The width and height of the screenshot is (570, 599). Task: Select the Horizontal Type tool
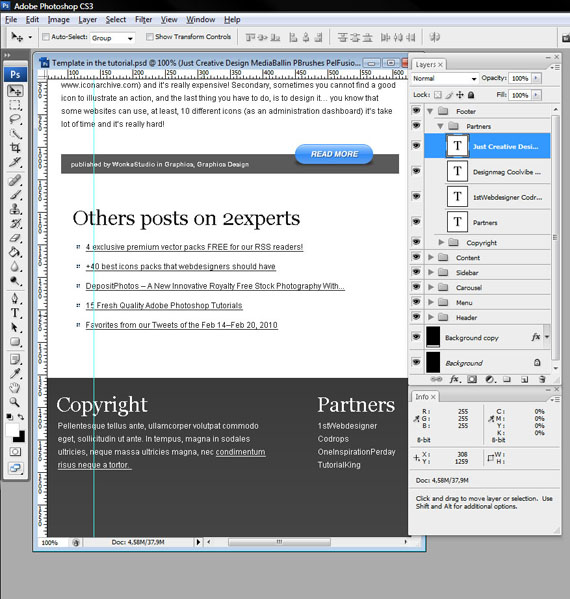pyautogui.click(x=15, y=313)
